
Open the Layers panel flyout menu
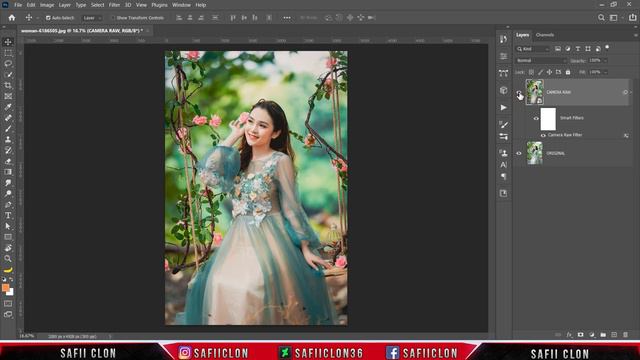coord(636,35)
